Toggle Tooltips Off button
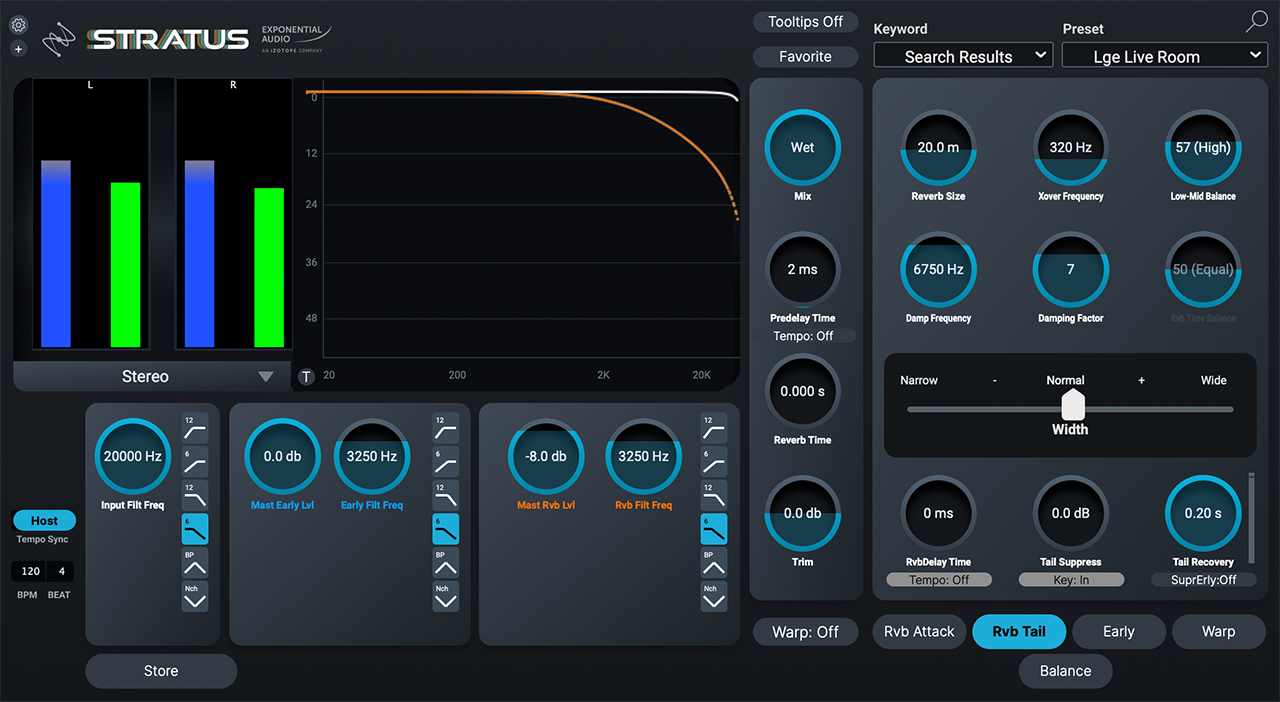The image size is (1280, 702). click(805, 22)
